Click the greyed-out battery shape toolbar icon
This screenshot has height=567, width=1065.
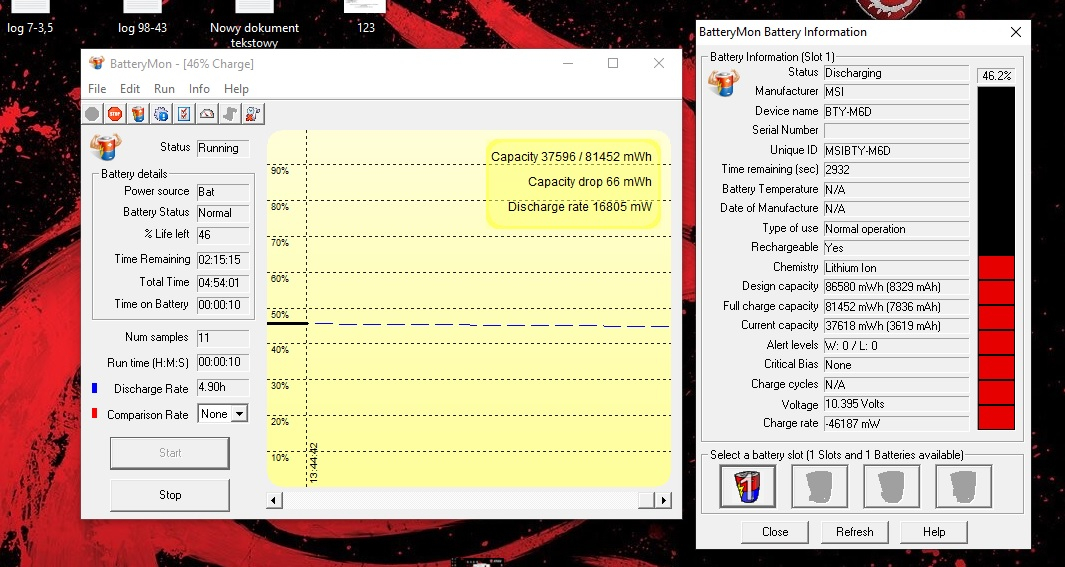click(x=230, y=114)
